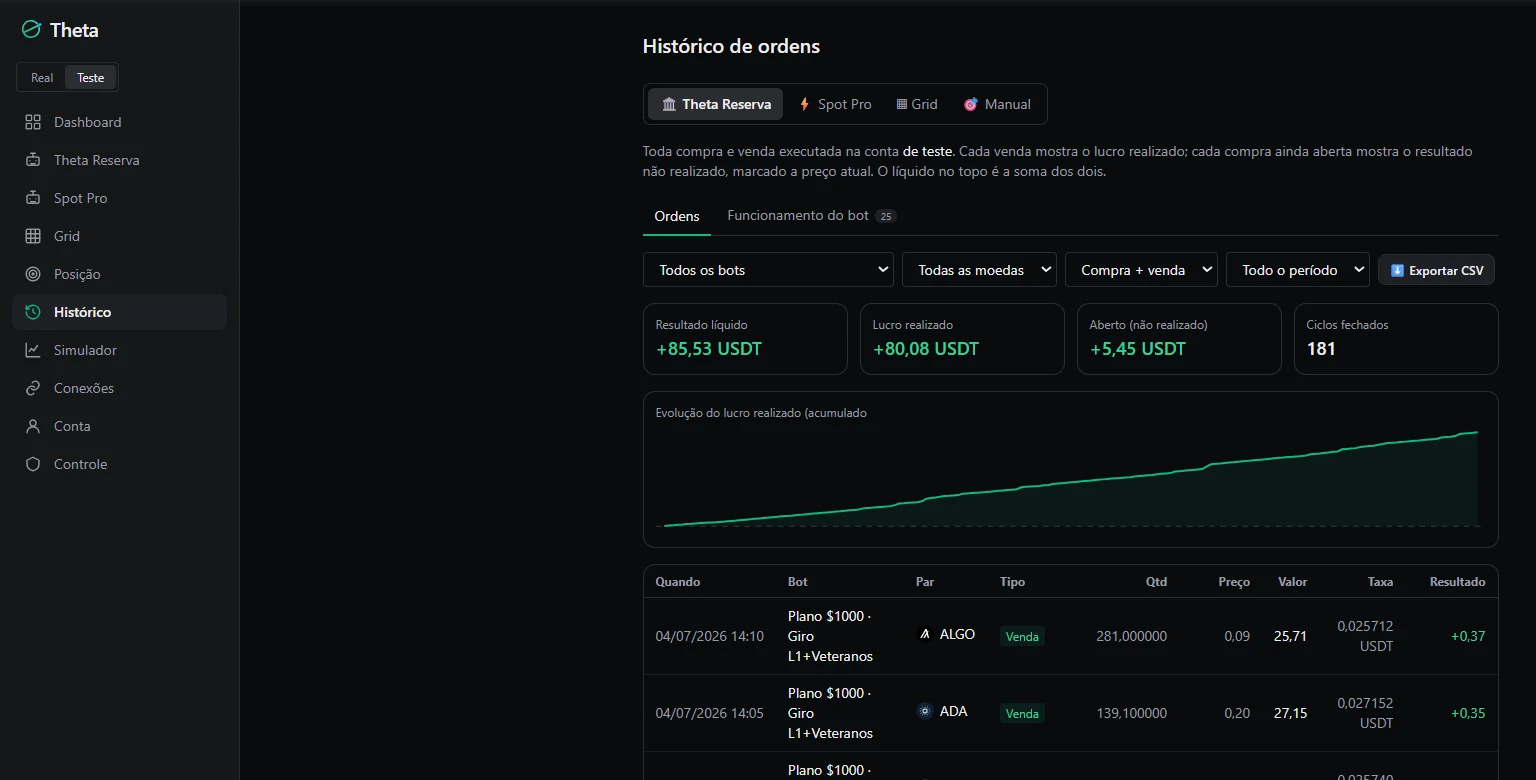Viewport: 1536px width, 780px height.
Task: Click the ALGO coin icon in the table
Action: coord(925,634)
